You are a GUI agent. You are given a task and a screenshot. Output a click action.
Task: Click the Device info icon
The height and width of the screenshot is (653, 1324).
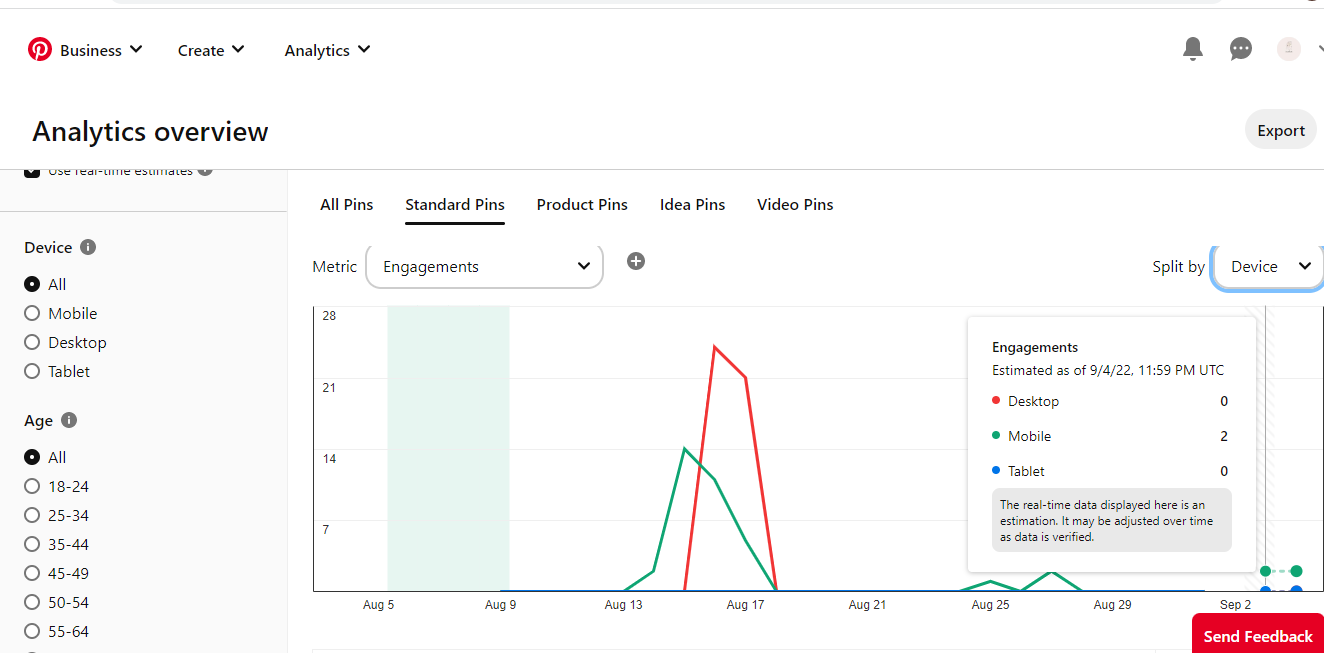(88, 247)
